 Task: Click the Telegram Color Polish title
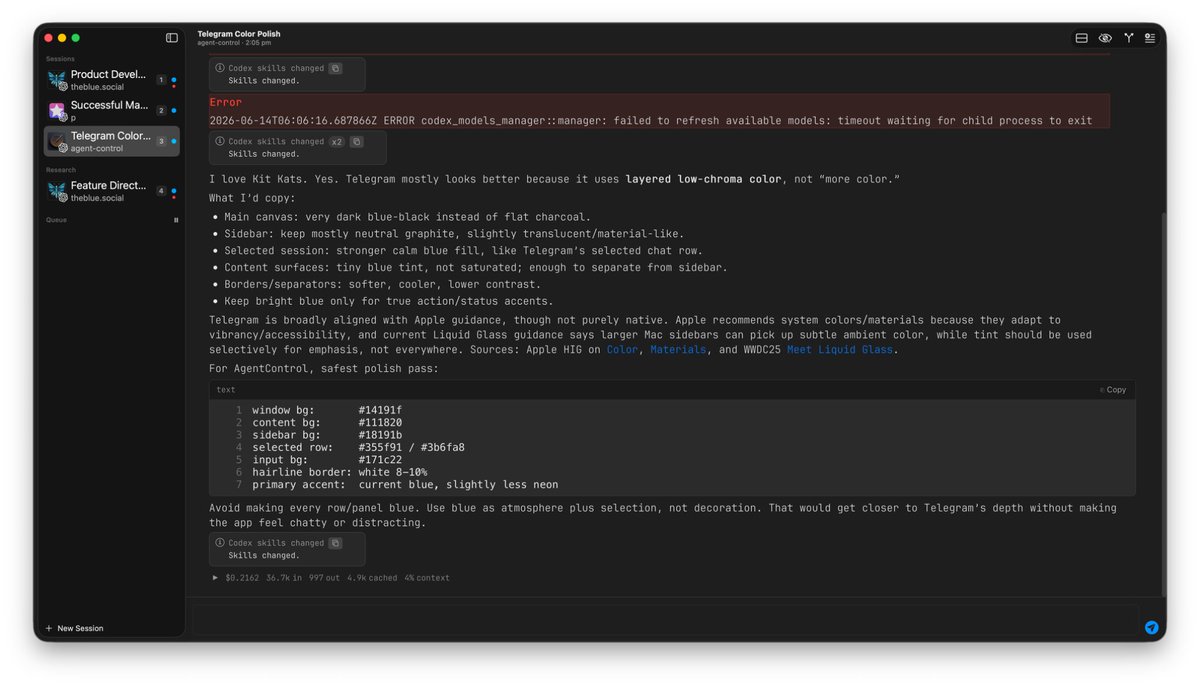(239, 34)
